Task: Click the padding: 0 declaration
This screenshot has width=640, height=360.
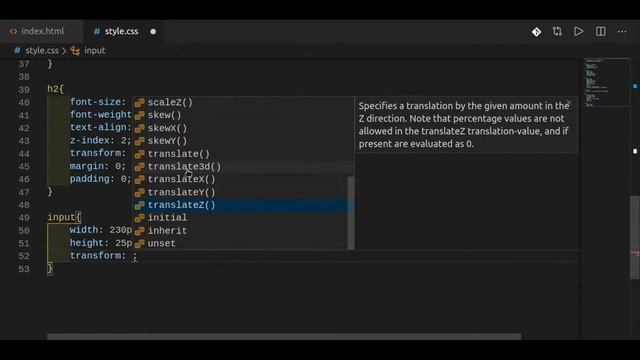Action: (100, 179)
